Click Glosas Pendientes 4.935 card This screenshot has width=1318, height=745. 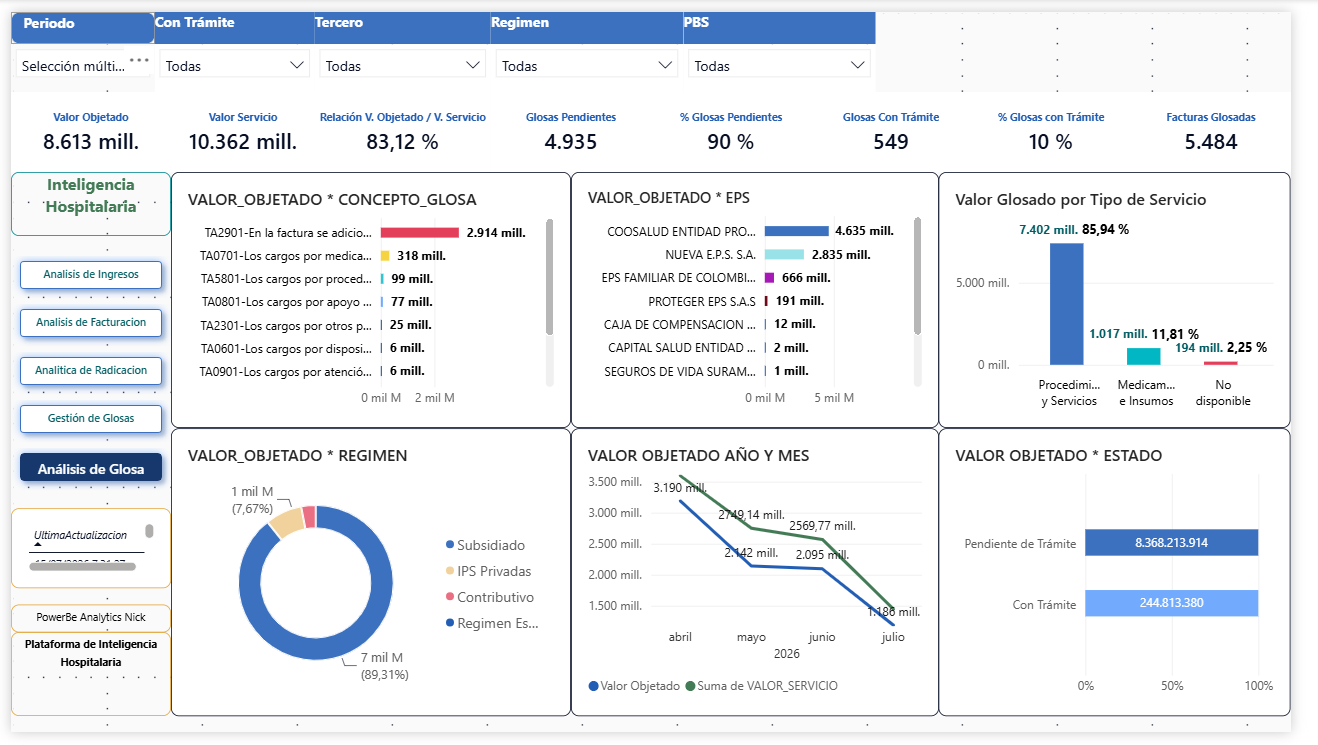click(x=571, y=131)
